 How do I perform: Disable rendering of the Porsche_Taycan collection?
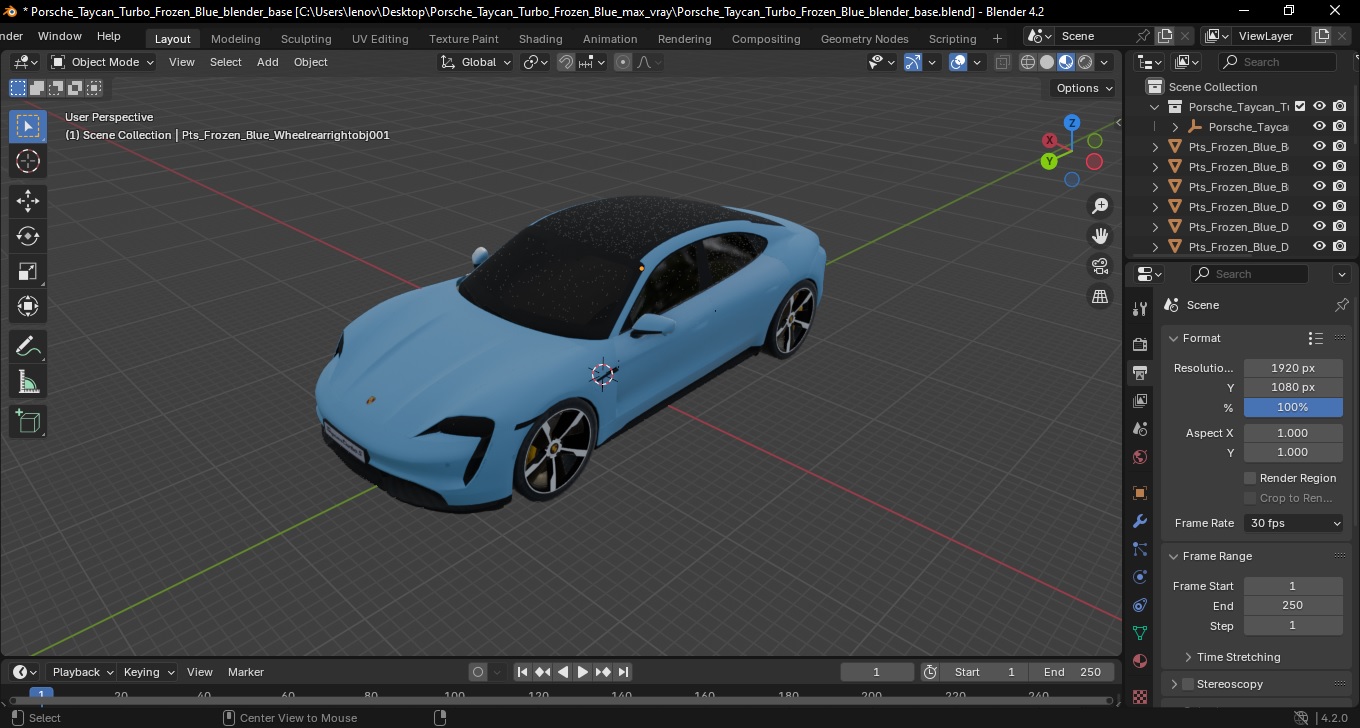(1340, 106)
